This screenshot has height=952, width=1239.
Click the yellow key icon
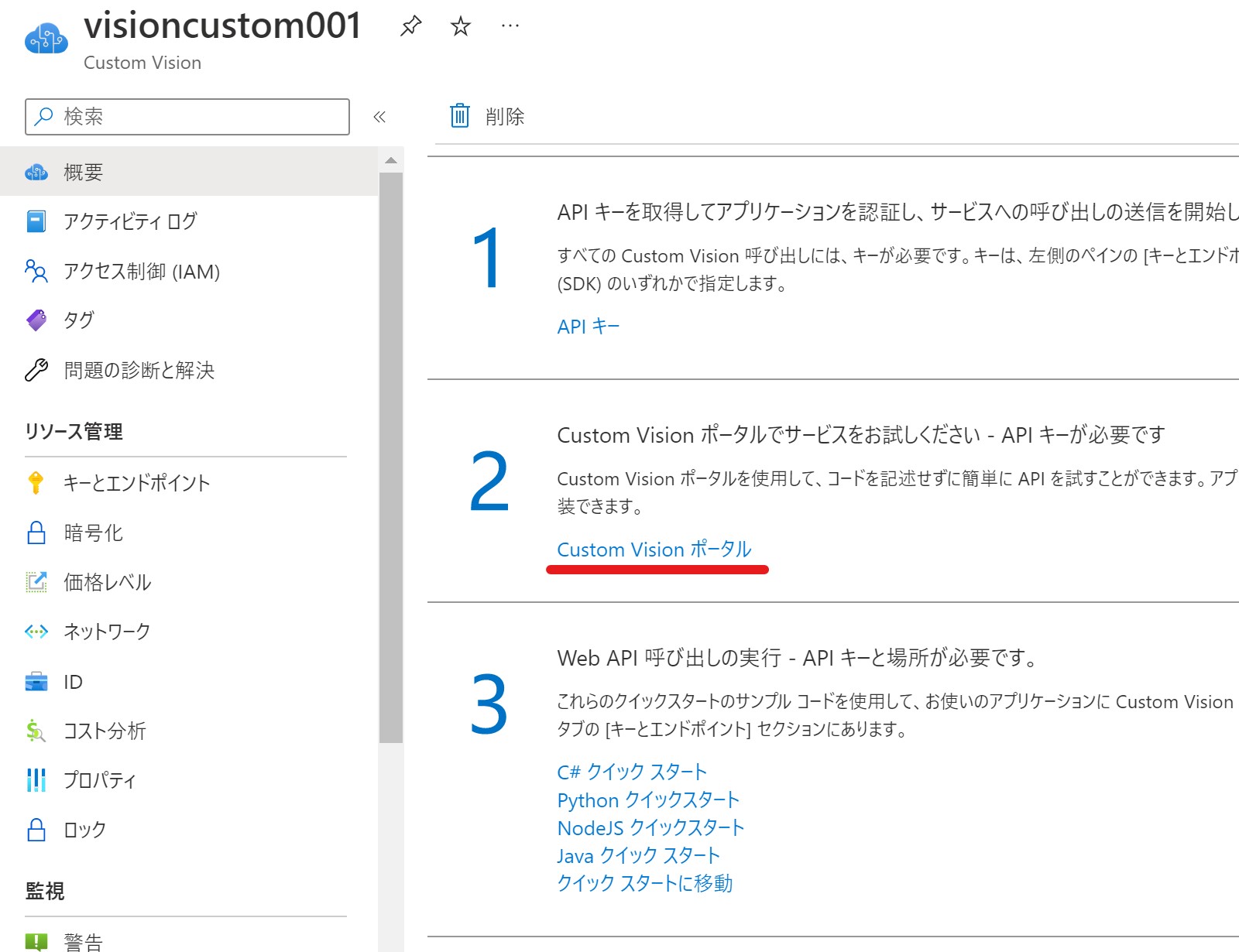36,483
